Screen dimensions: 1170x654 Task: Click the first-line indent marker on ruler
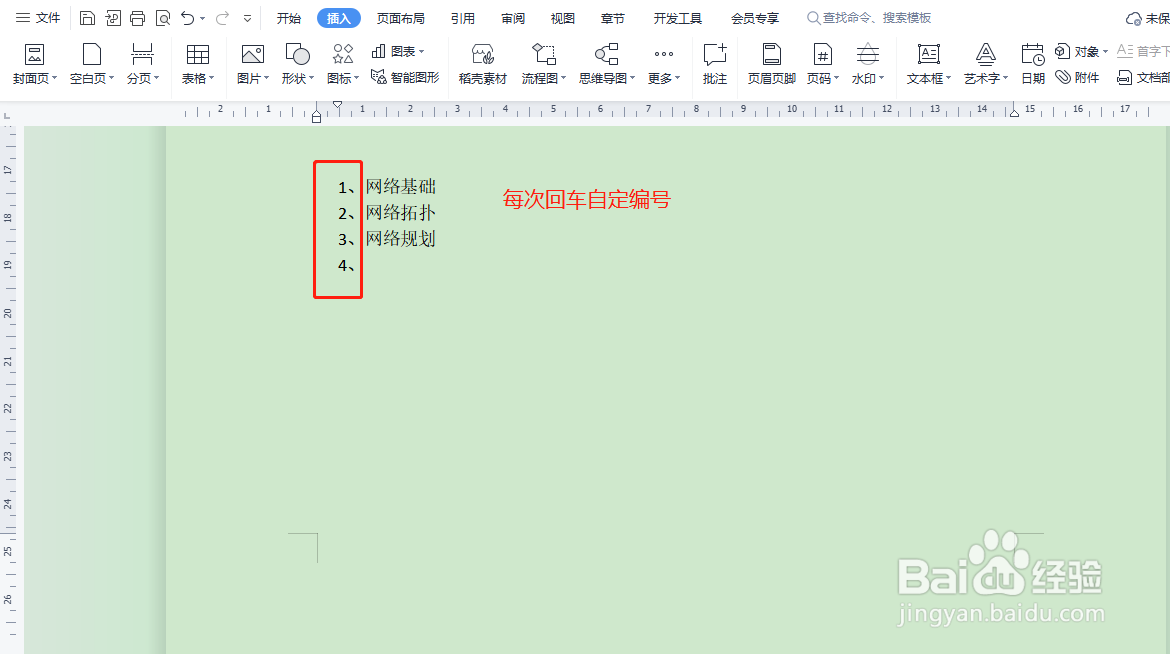(337, 106)
